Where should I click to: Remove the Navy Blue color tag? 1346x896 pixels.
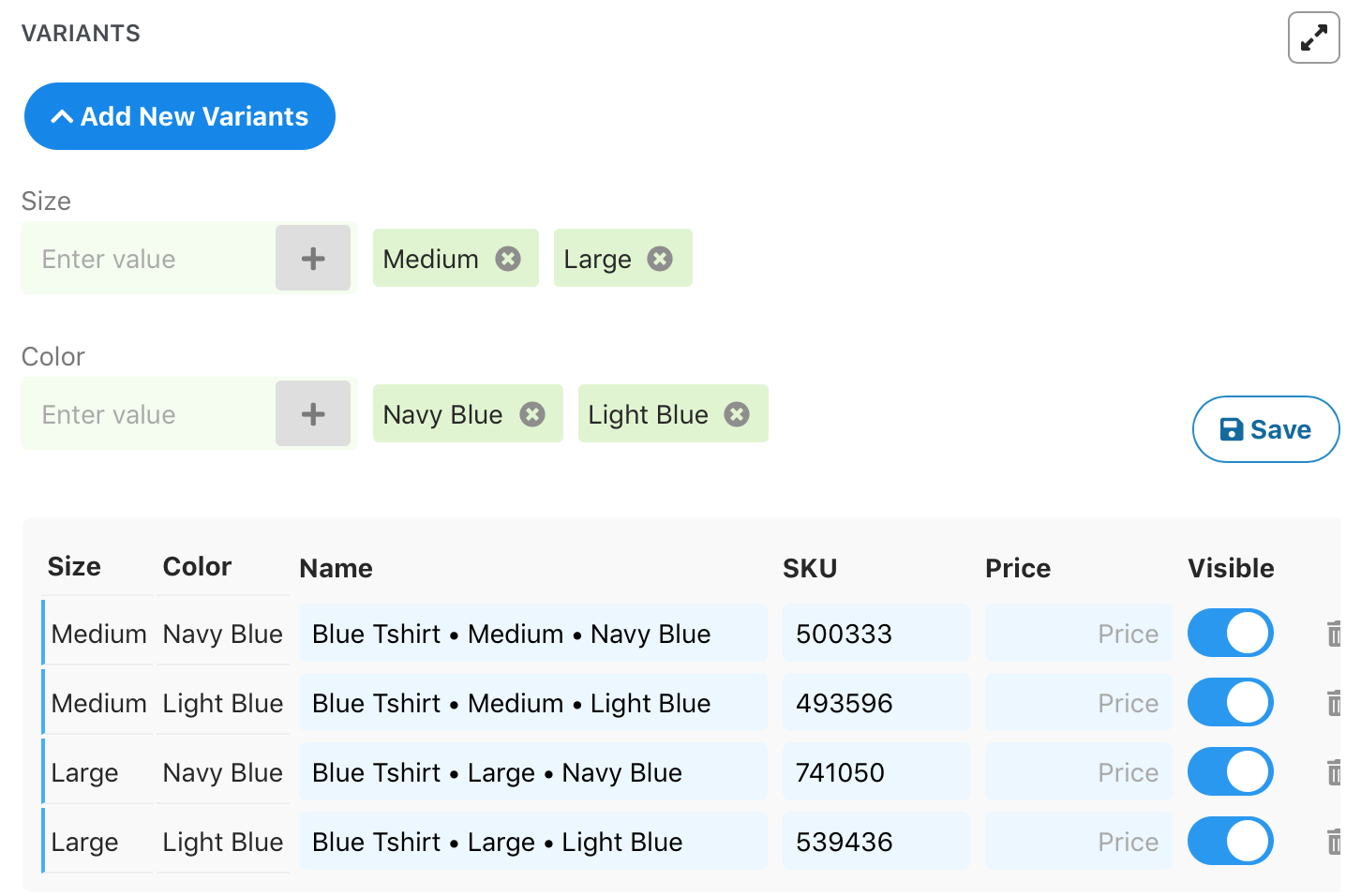pos(532,414)
